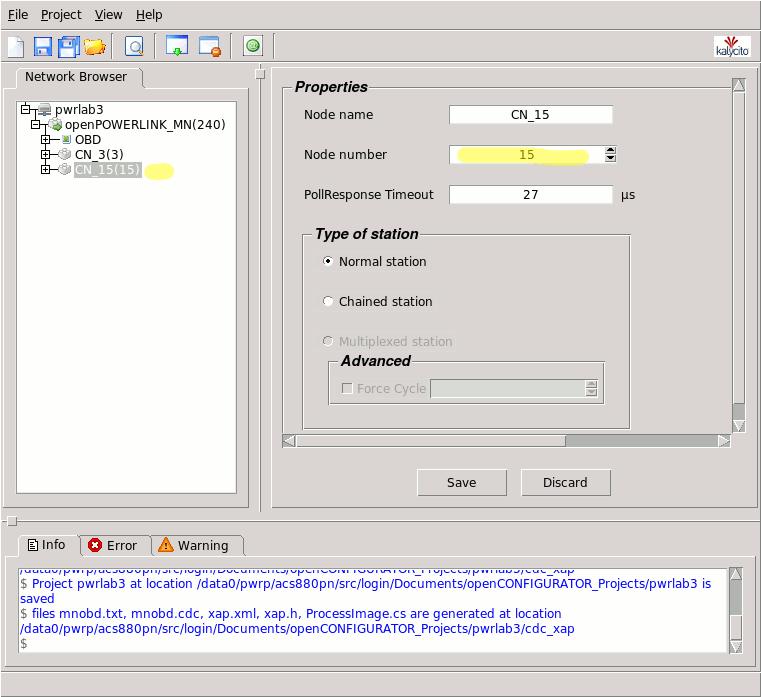Select CN_15(15) tree item
The height and width of the screenshot is (697, 761).
tap(108, 169)
